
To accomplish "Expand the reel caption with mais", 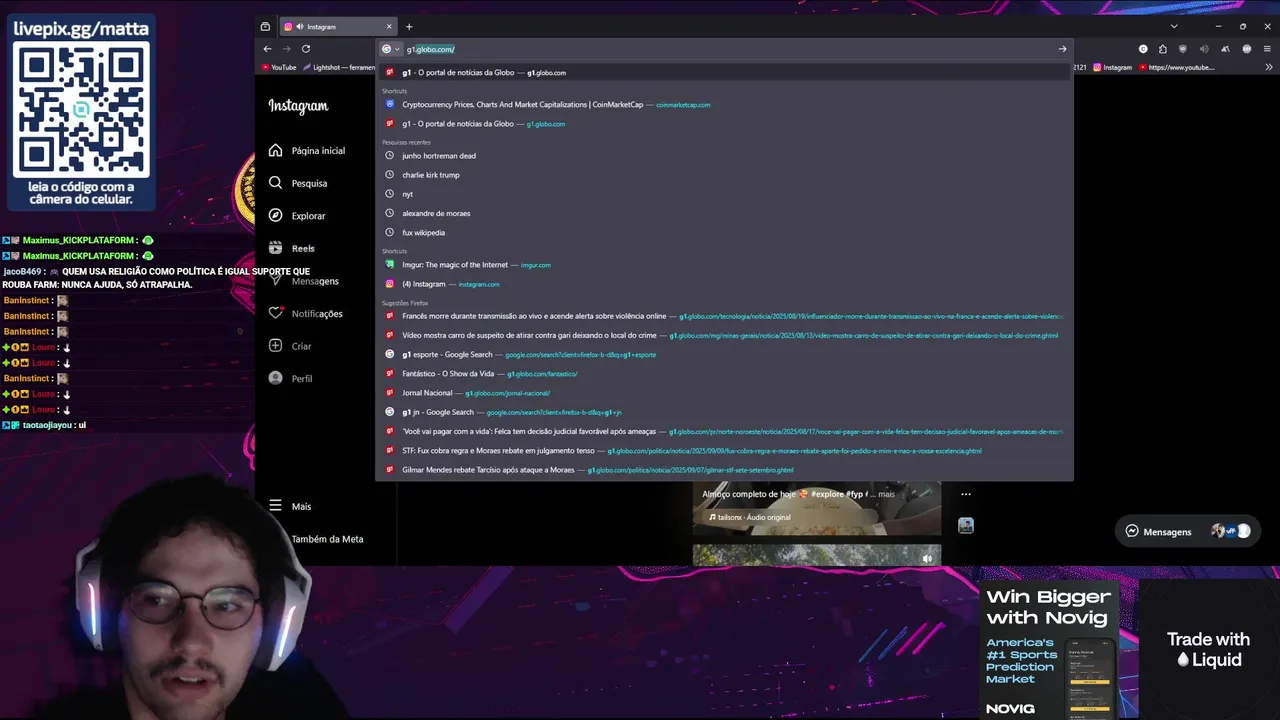I will click(887, 494).
